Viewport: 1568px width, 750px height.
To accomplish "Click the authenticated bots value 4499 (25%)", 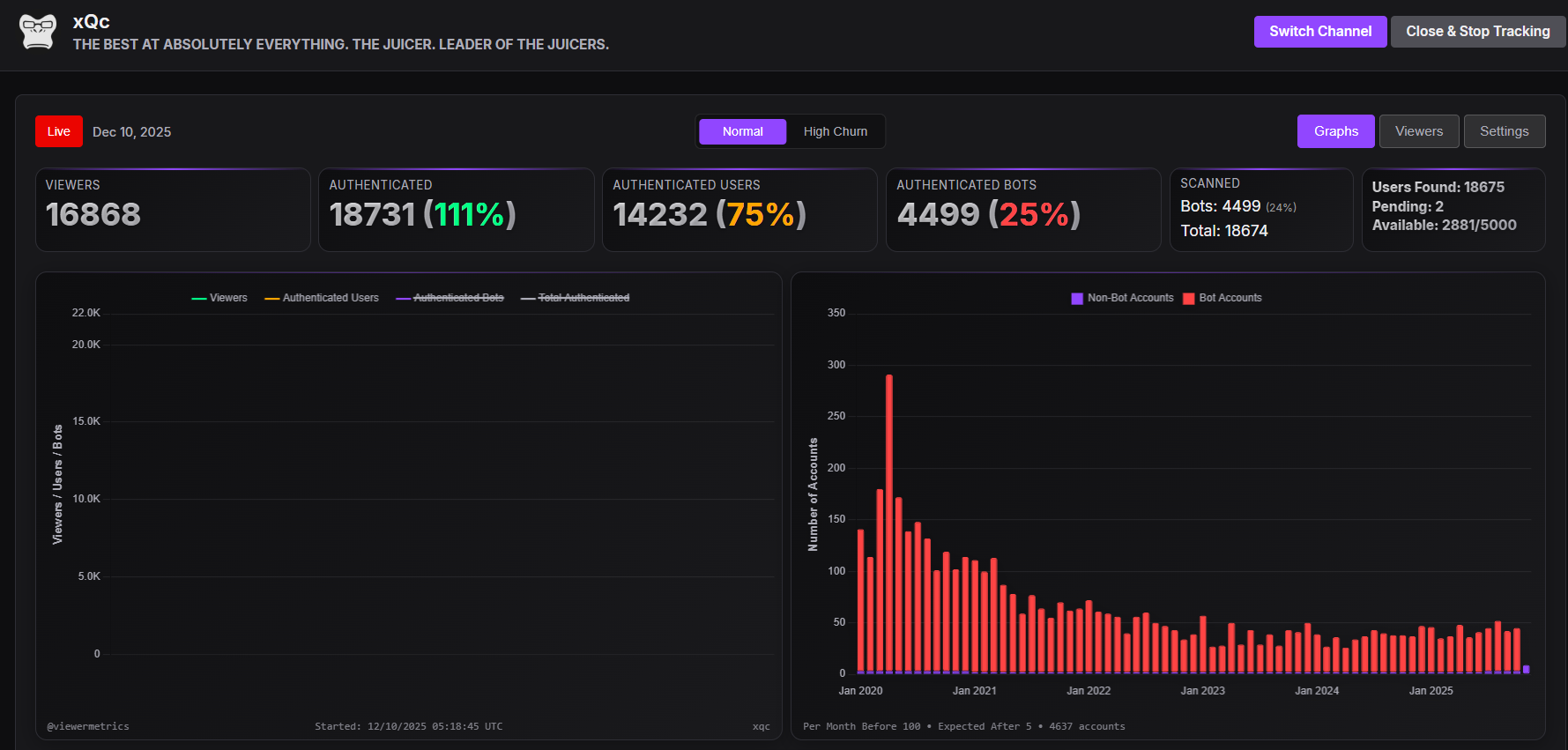I will point(989,214).
